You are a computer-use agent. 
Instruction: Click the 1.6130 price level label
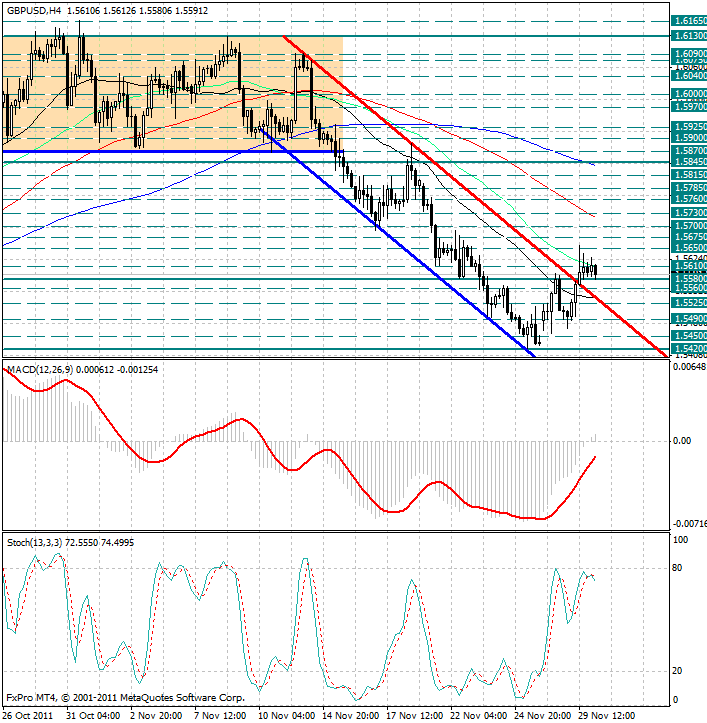(689, 36)
